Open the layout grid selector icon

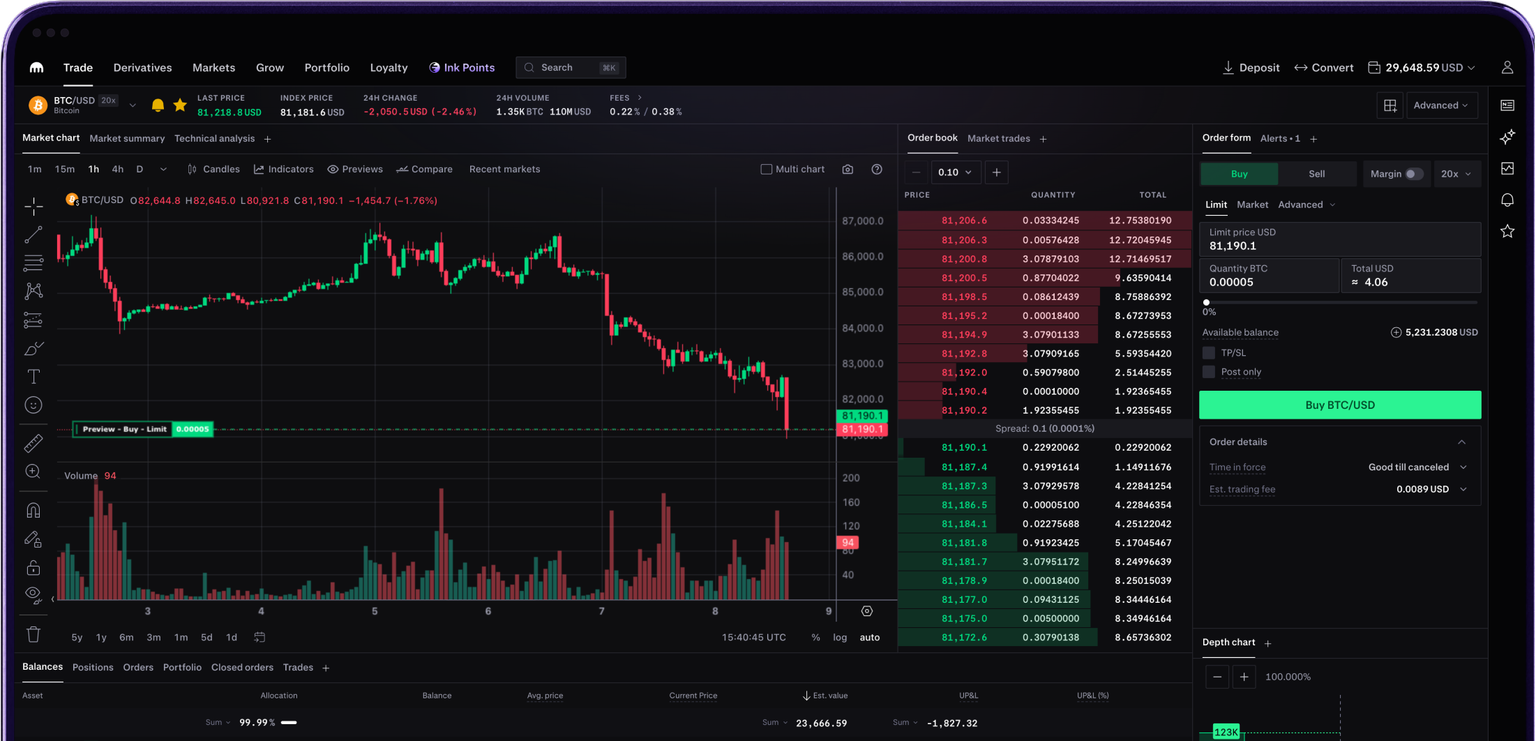1390,105
